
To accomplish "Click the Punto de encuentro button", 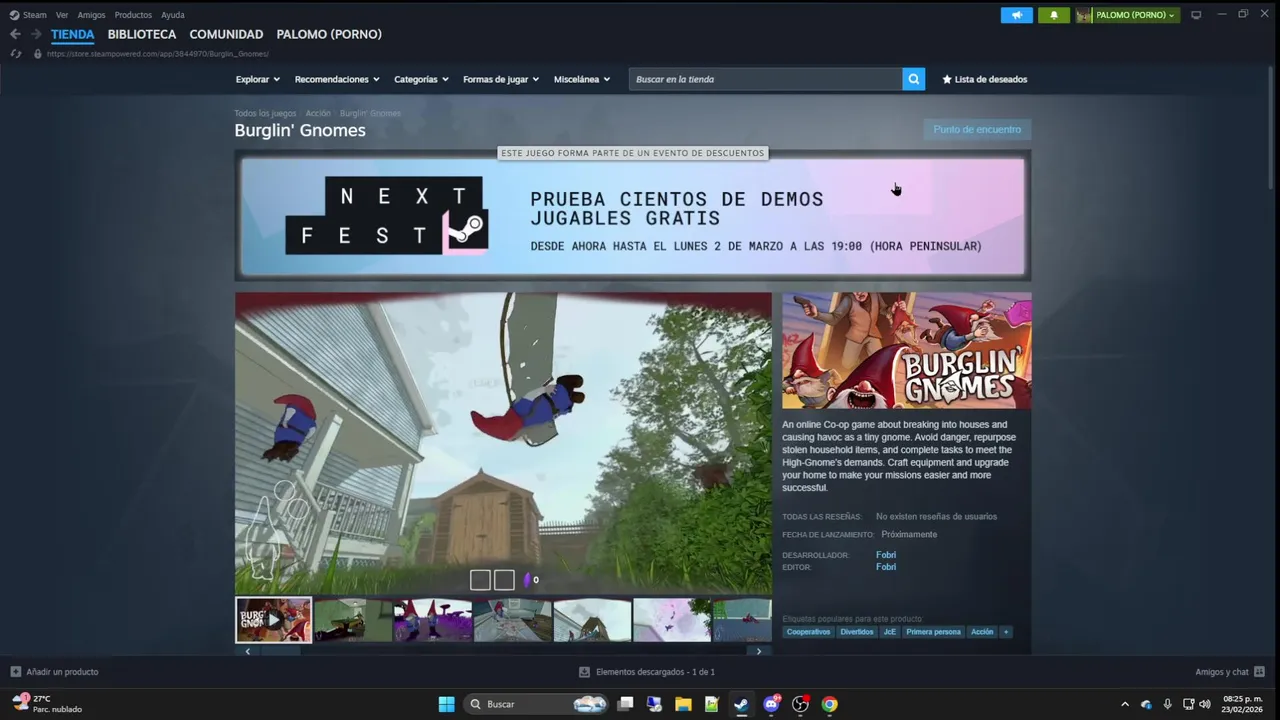I will [977, 129].
